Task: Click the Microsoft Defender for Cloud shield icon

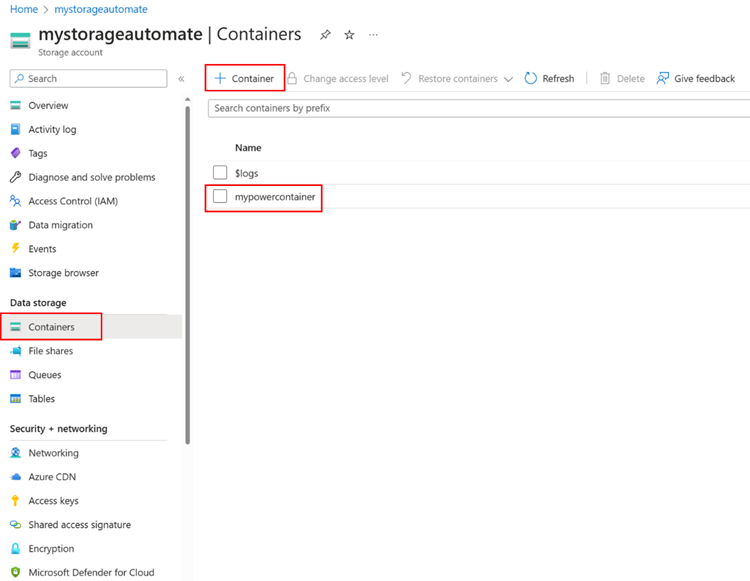Action: (x=15, y=572)
